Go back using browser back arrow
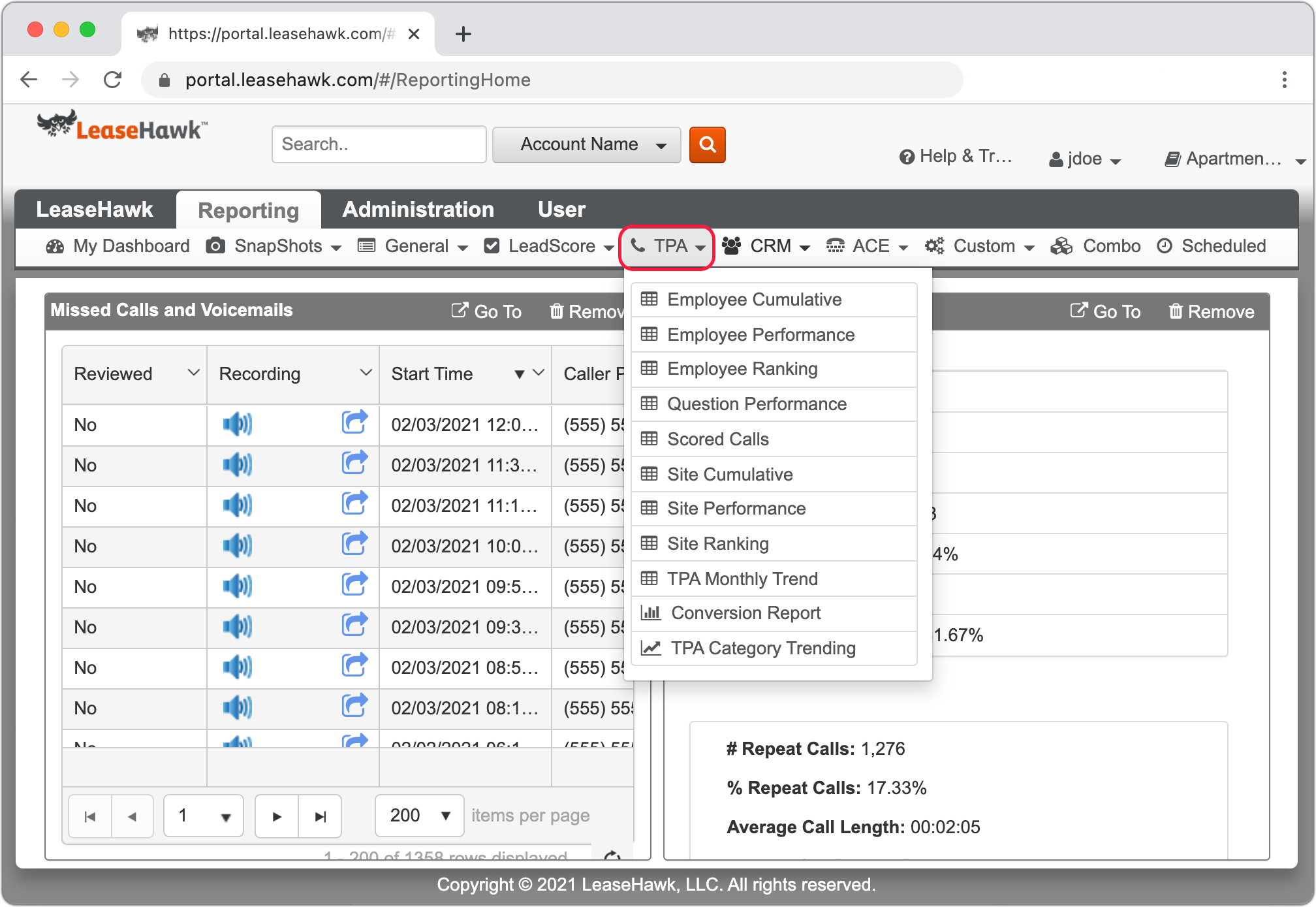Viewport: 1316px width, 907px height. 29,80
